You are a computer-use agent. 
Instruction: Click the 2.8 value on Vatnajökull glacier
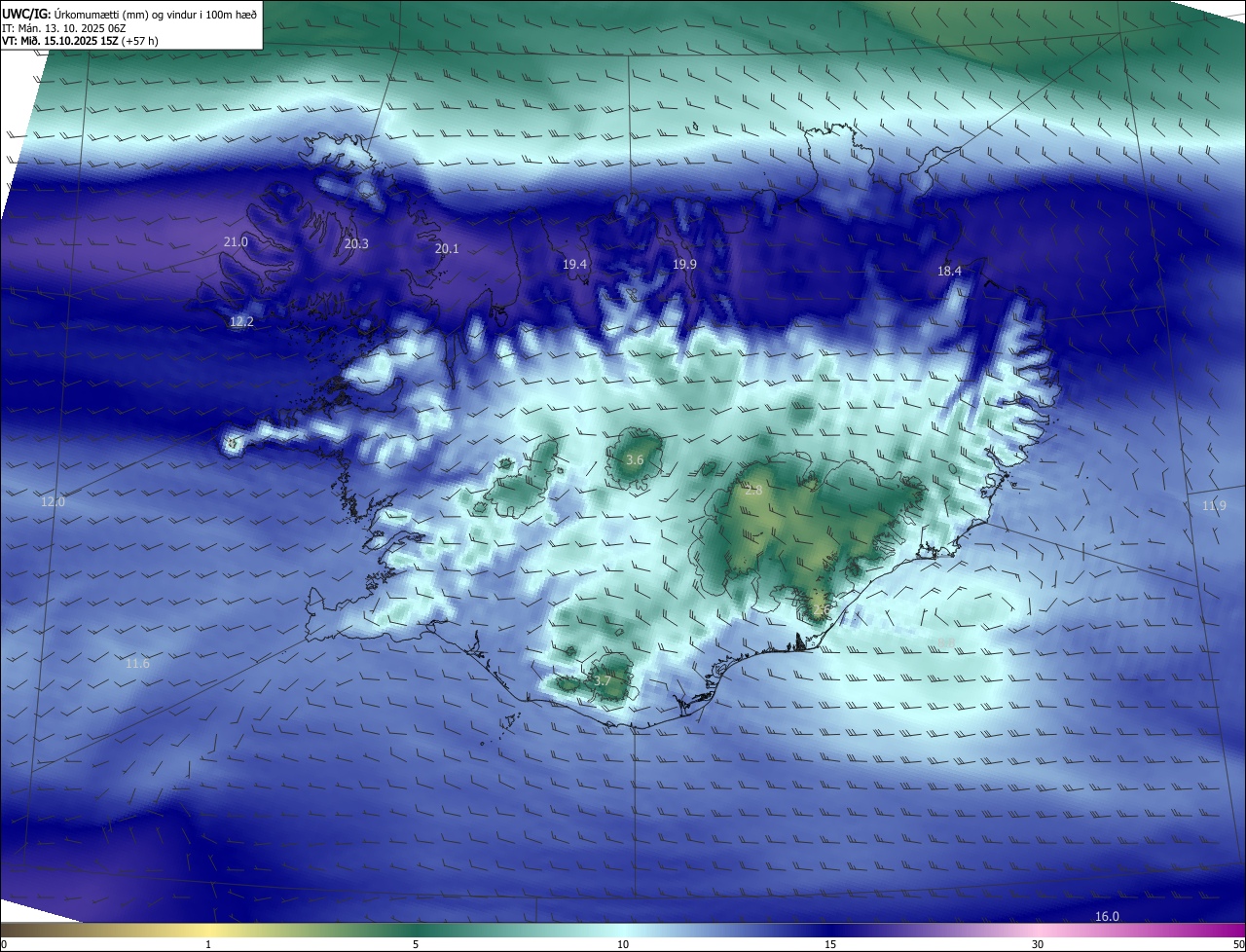click(x=753, y=491)
